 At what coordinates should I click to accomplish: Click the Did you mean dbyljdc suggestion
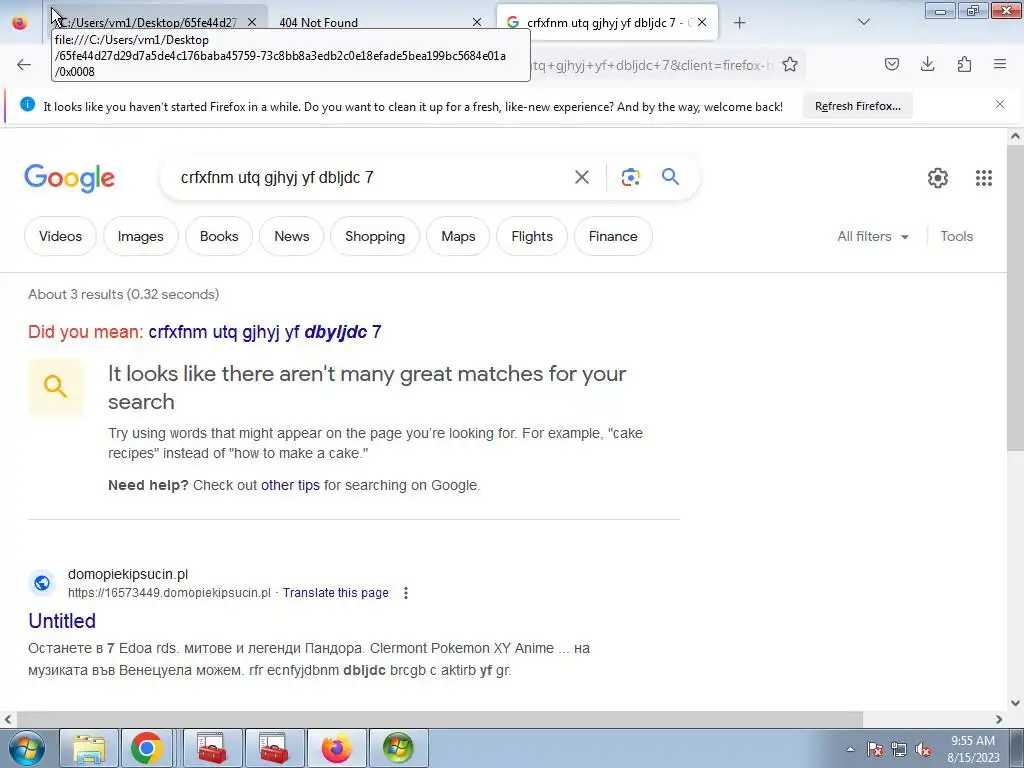(264, 332)
